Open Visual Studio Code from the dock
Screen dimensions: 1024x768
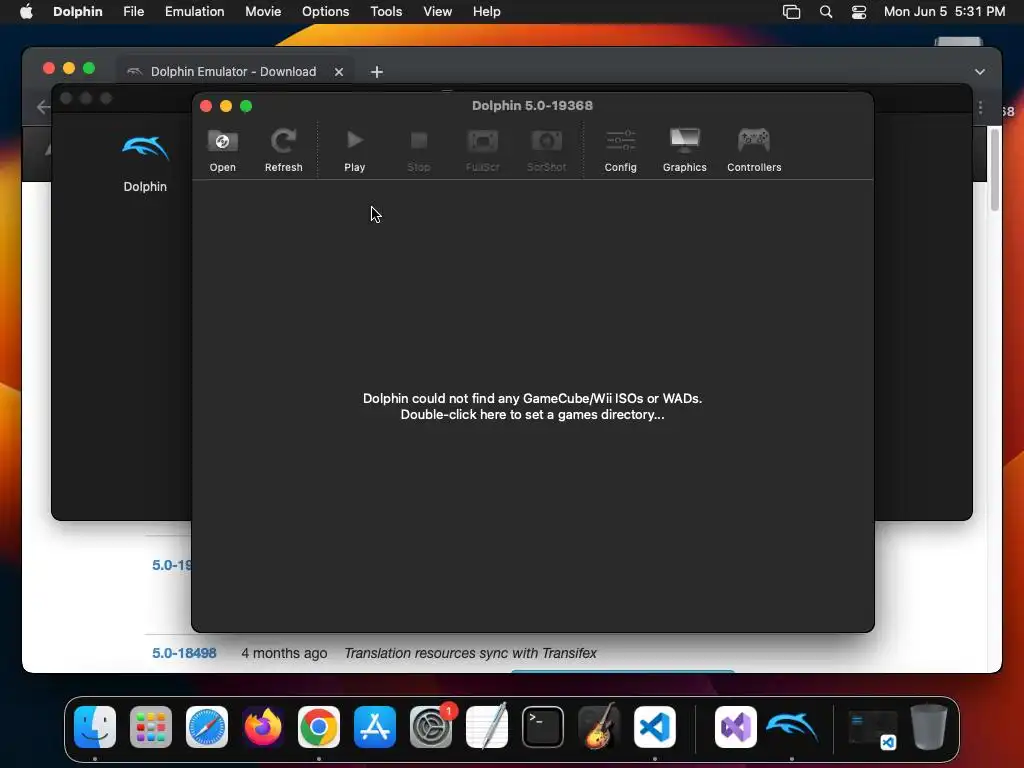[655, 727]
